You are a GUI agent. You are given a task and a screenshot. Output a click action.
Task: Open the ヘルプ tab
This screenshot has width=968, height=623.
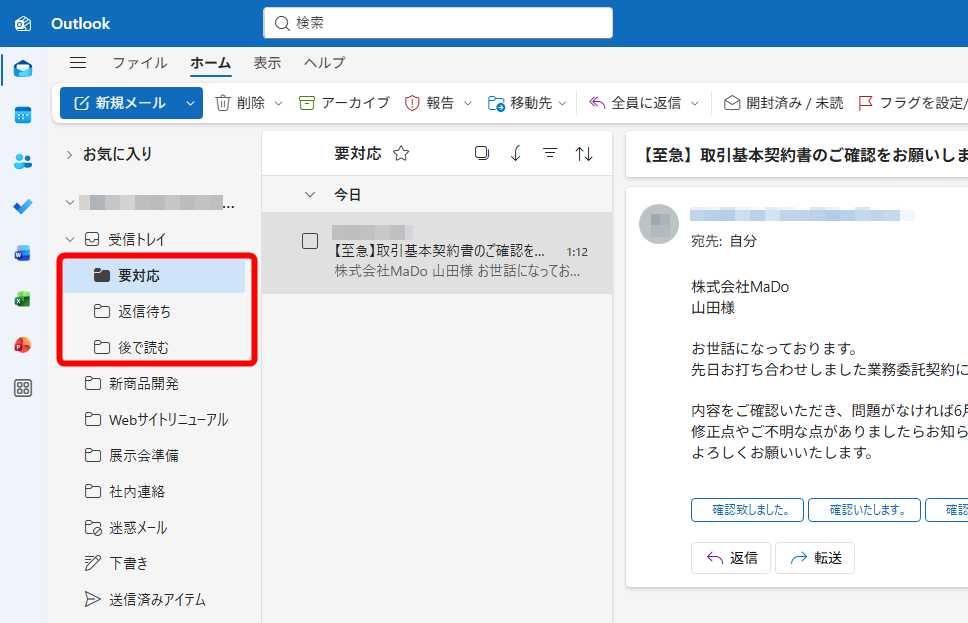[x=325, y=62]
